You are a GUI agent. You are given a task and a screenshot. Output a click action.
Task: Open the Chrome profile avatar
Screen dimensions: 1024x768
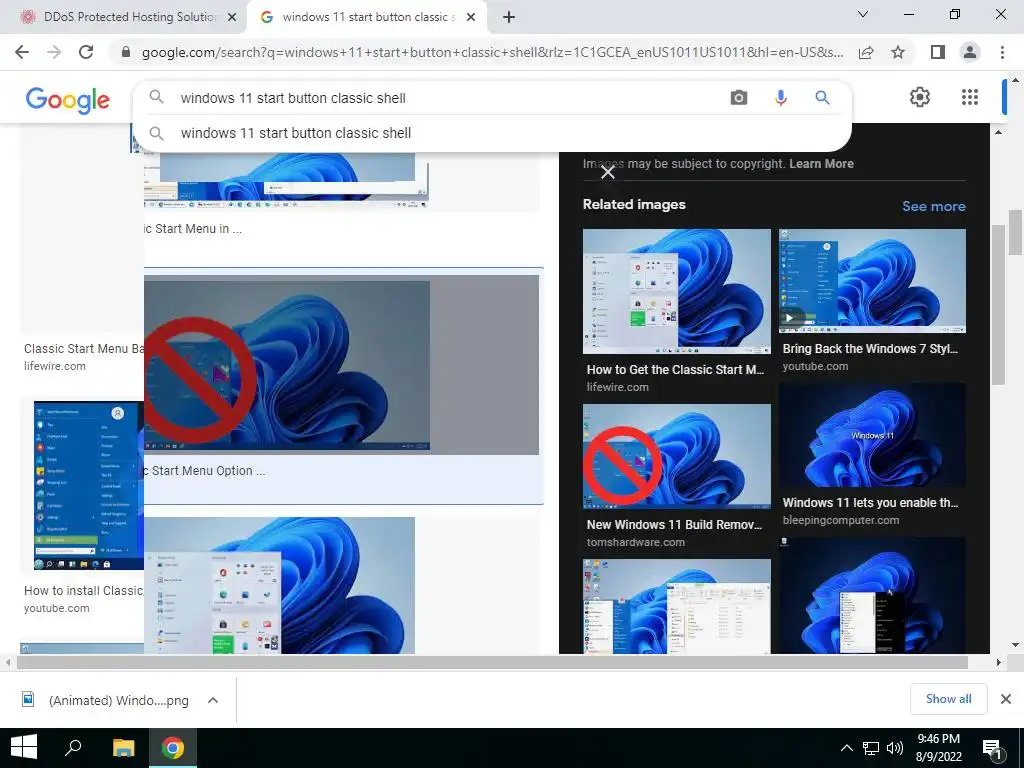970,52
